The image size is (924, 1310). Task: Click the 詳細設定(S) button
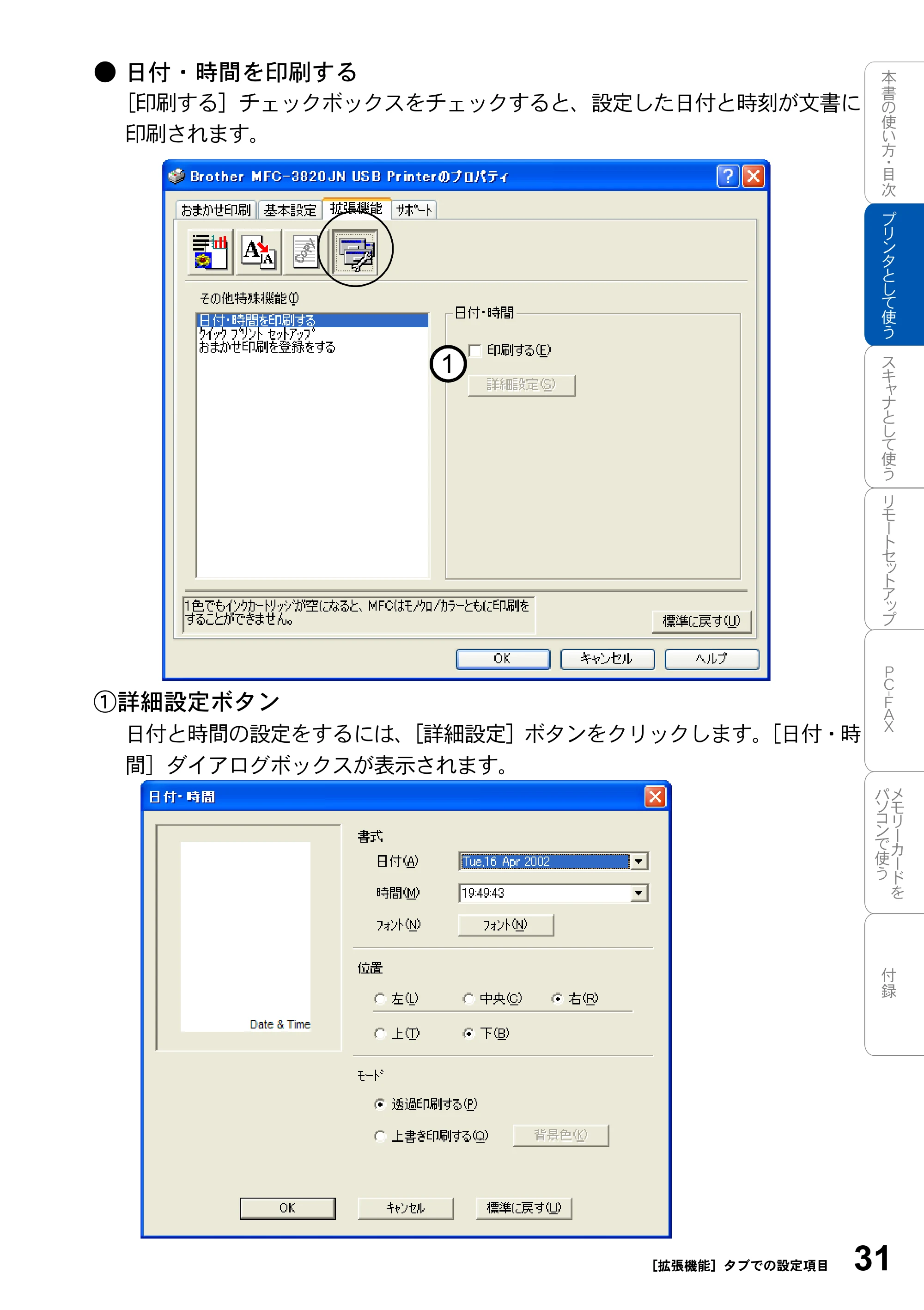(x=521, y=385)
